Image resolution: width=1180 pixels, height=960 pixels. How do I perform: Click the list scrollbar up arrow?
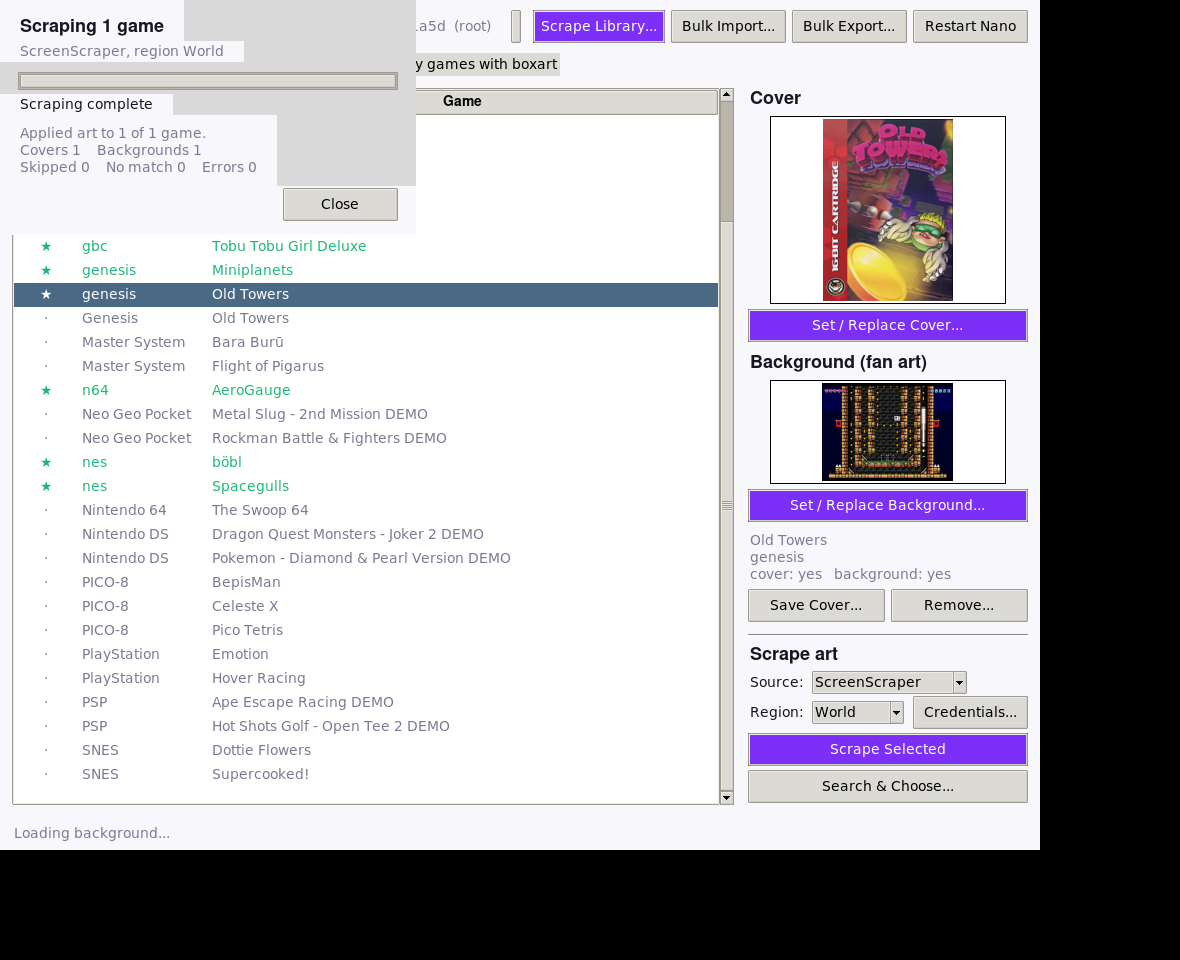click(x=726, y=95)
